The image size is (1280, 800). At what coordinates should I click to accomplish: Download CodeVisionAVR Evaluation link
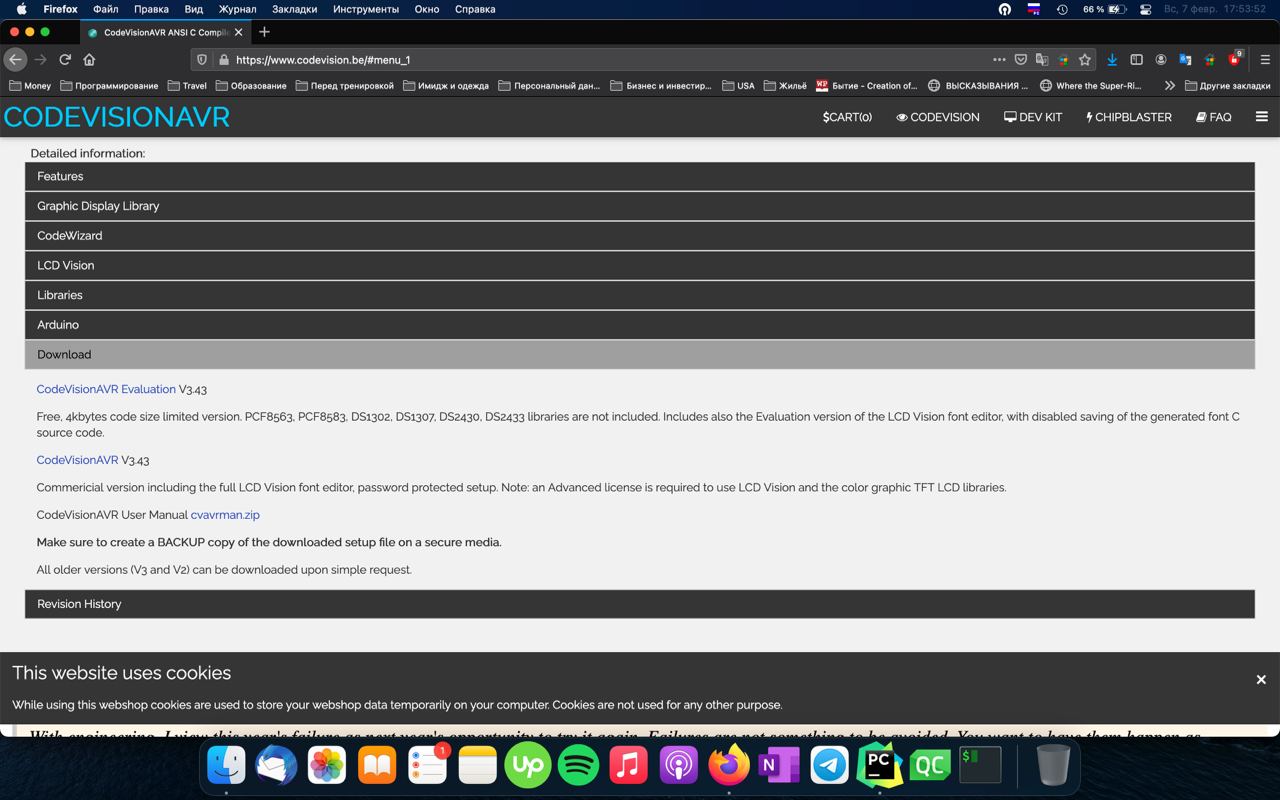pyautogui.click(x=106, y=389)
